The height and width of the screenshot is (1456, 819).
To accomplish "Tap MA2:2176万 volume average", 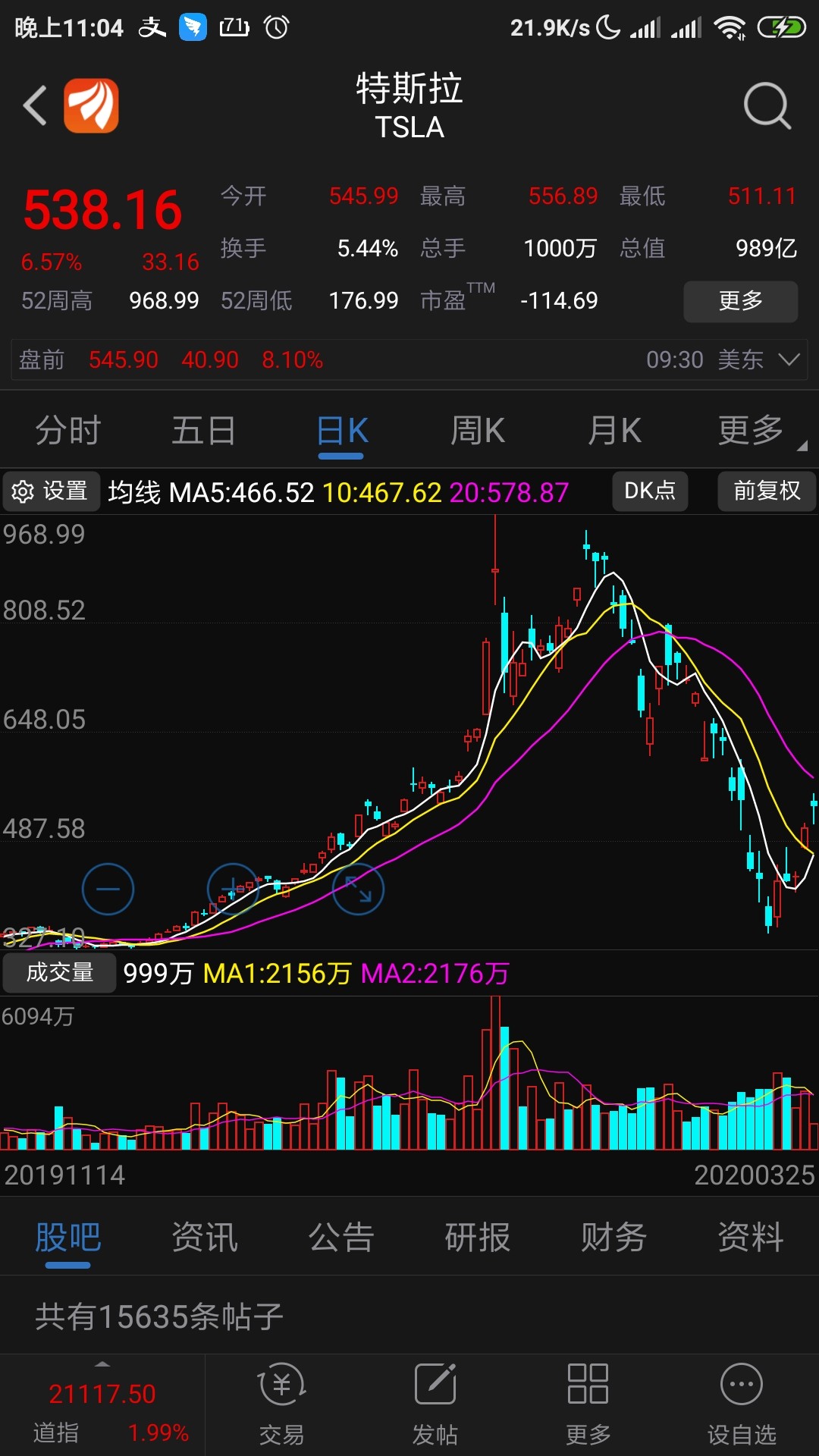I will (x=435, y=974).
